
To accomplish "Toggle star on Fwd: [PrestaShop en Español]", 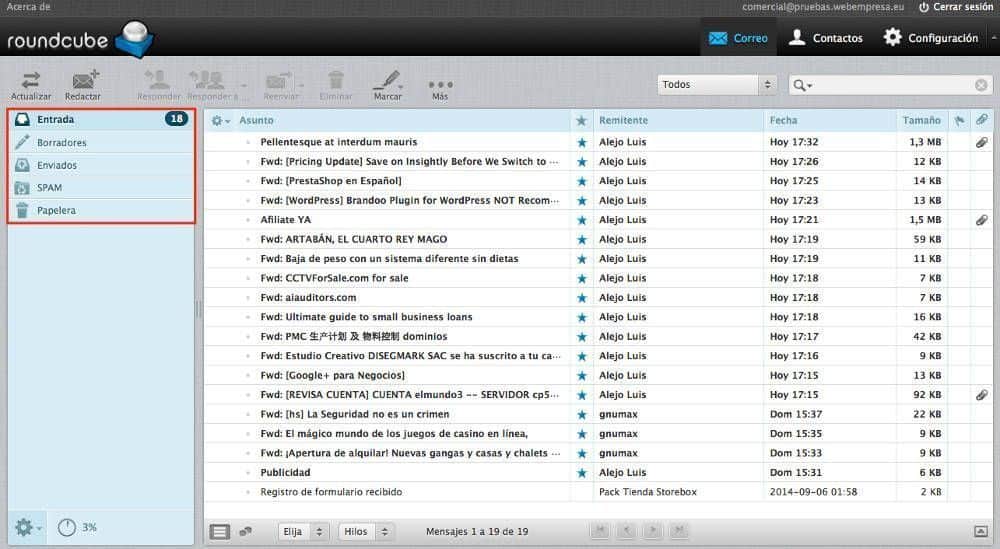I will click(582, 181).
